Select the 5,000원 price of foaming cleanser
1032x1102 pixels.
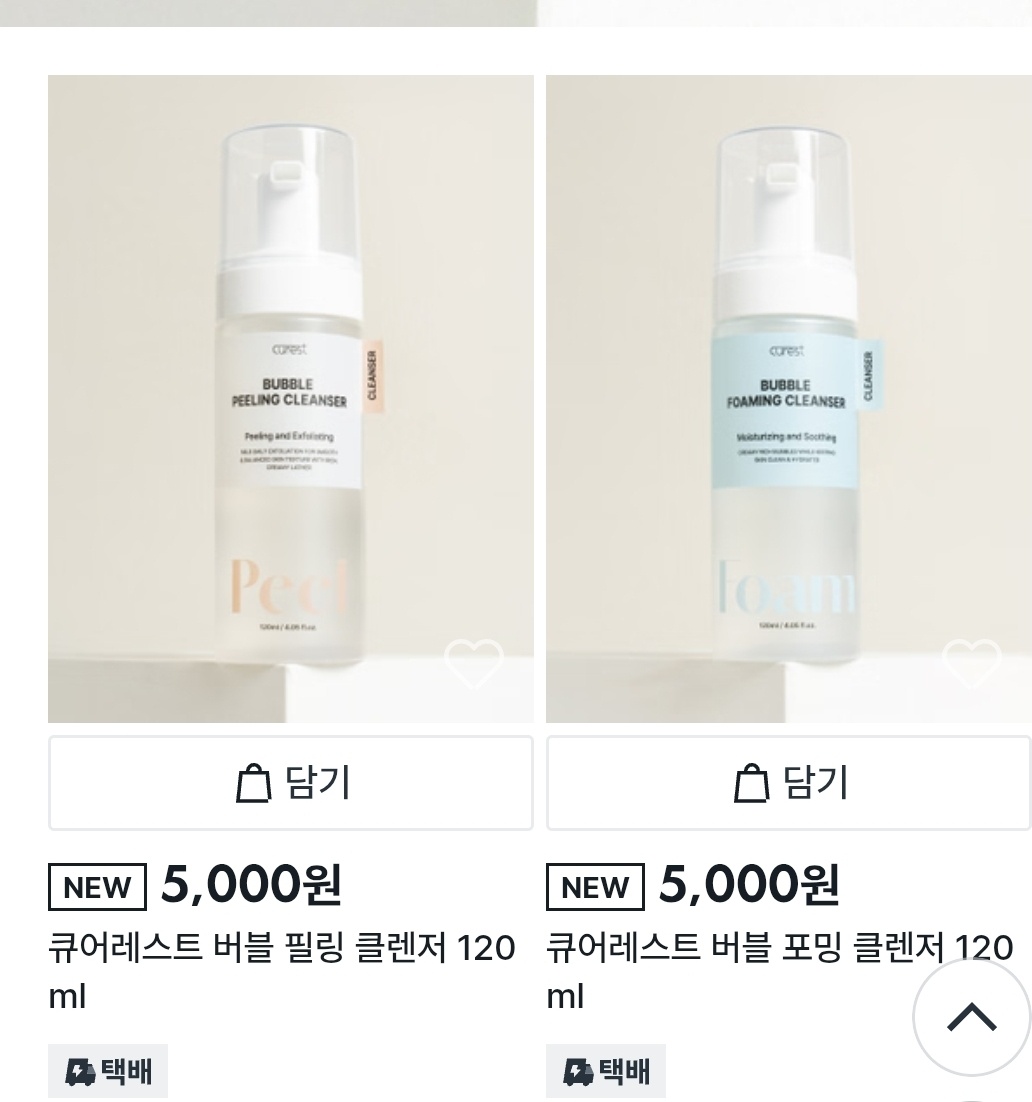[749, 884]
